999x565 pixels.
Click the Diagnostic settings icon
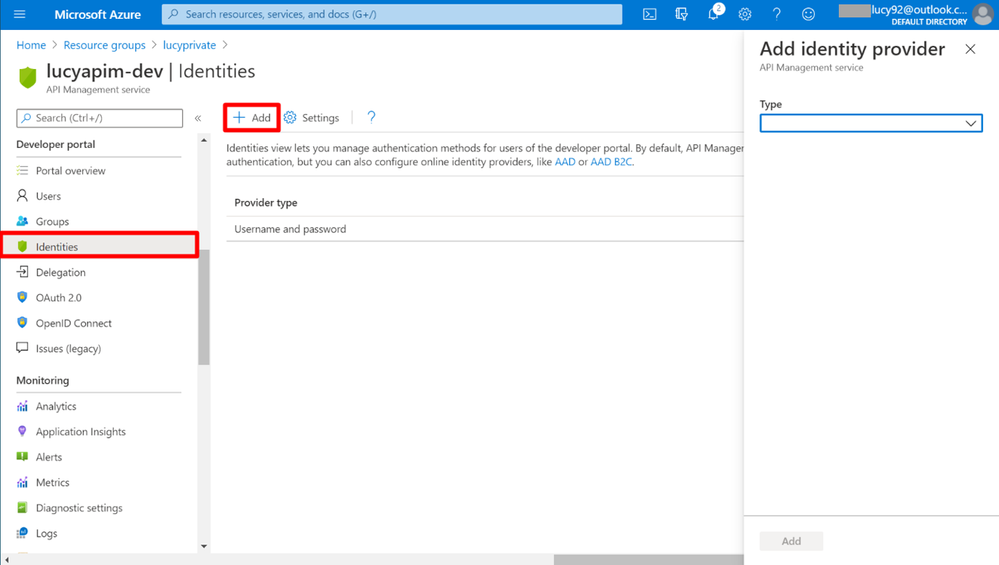tap(22, 508)
